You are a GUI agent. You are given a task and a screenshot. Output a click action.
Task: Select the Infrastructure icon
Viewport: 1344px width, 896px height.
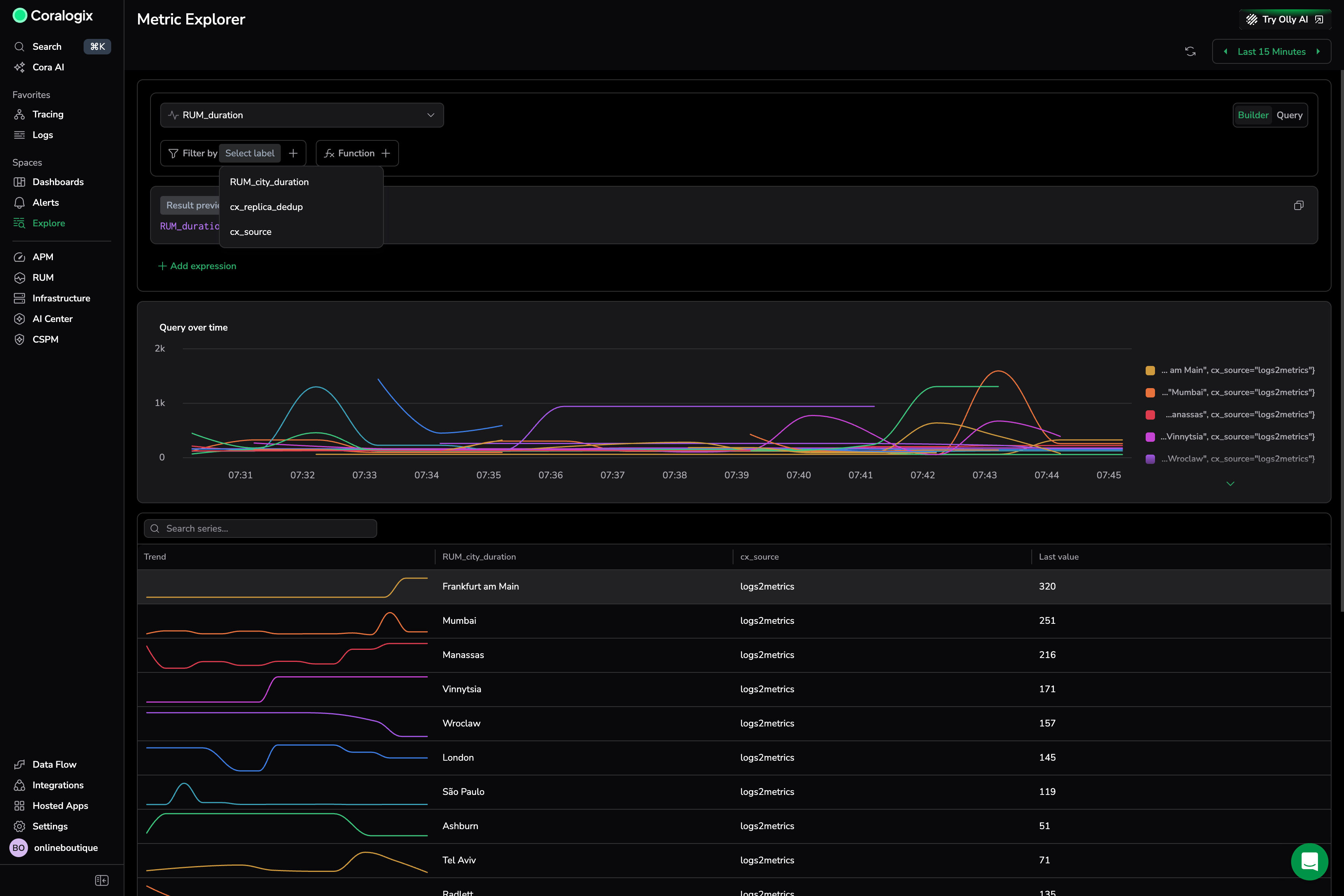19,298
